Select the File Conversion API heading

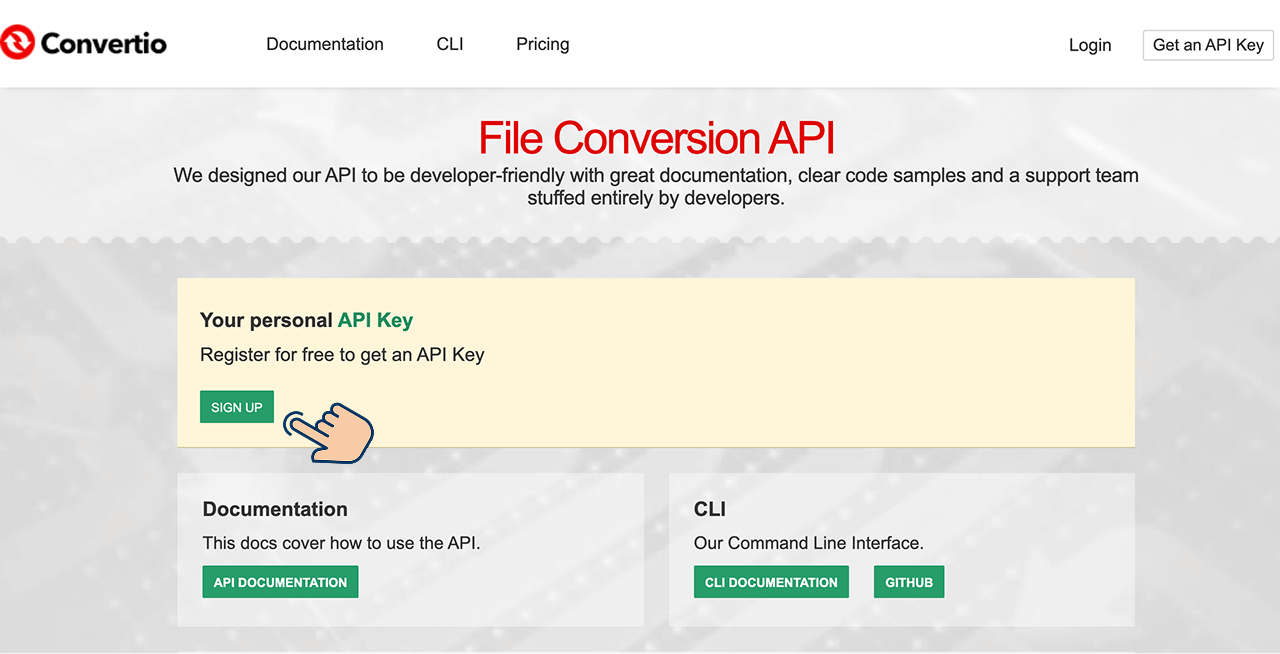click(x=656, y=137)
